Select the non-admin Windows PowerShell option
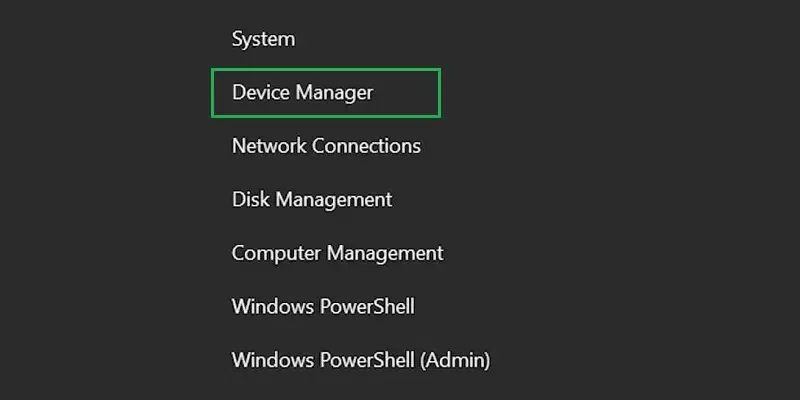 (x=322, y=306)
